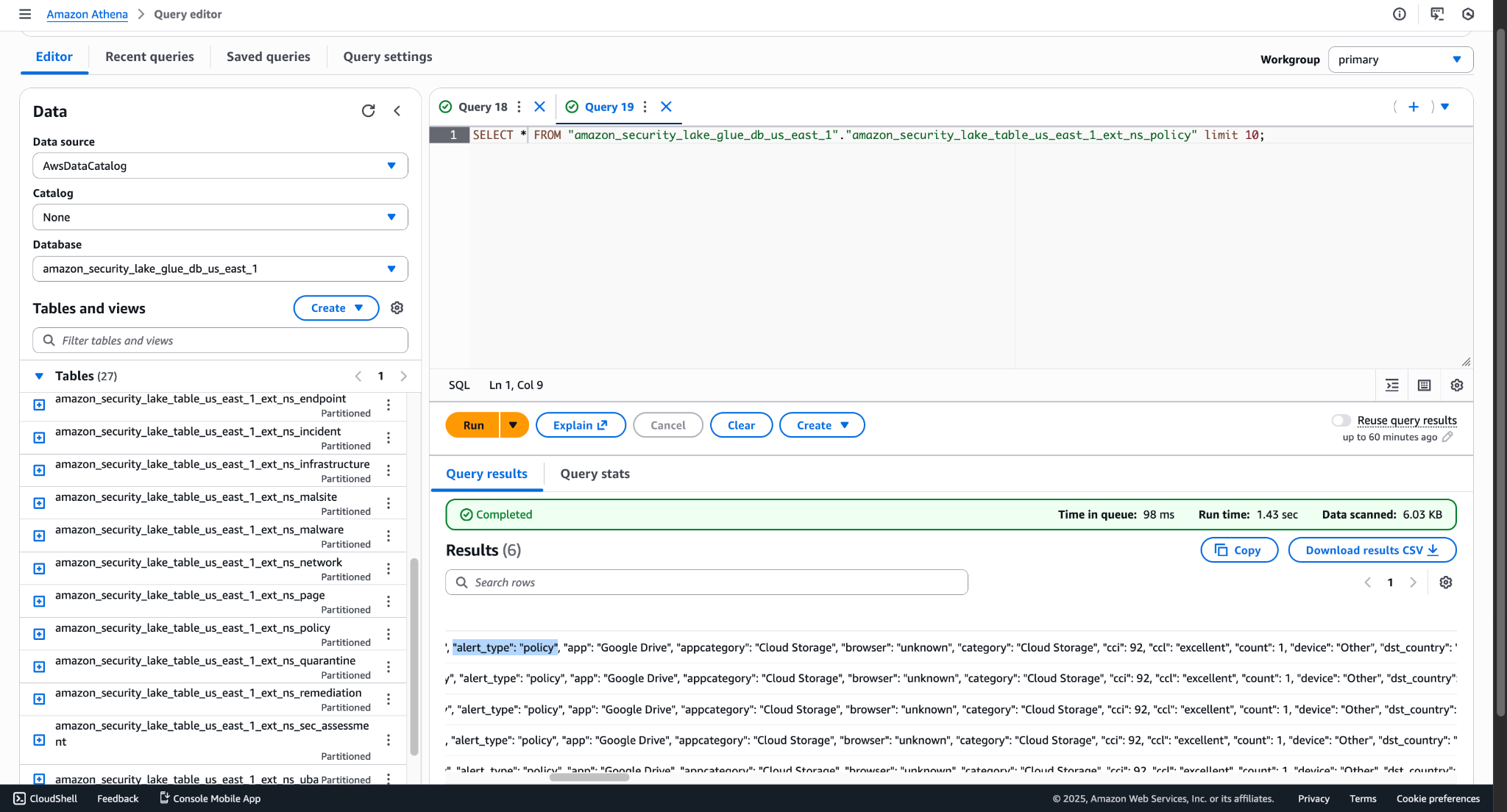Open the hamburger navigation menu
This screenshot has height=812, width=1507.
(25, 14)
